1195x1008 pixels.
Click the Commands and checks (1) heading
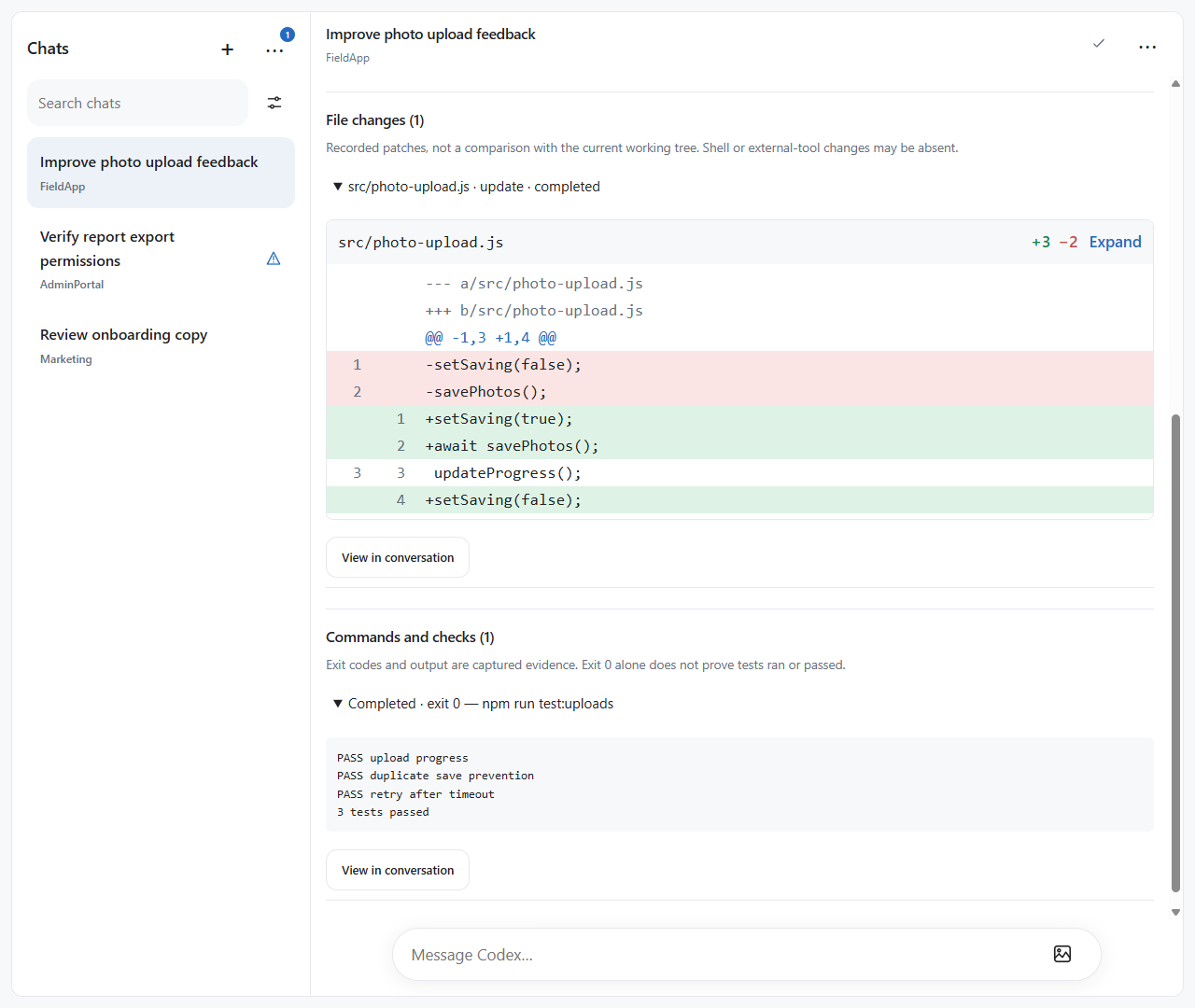pyautogui.click(x=410, y=637)
